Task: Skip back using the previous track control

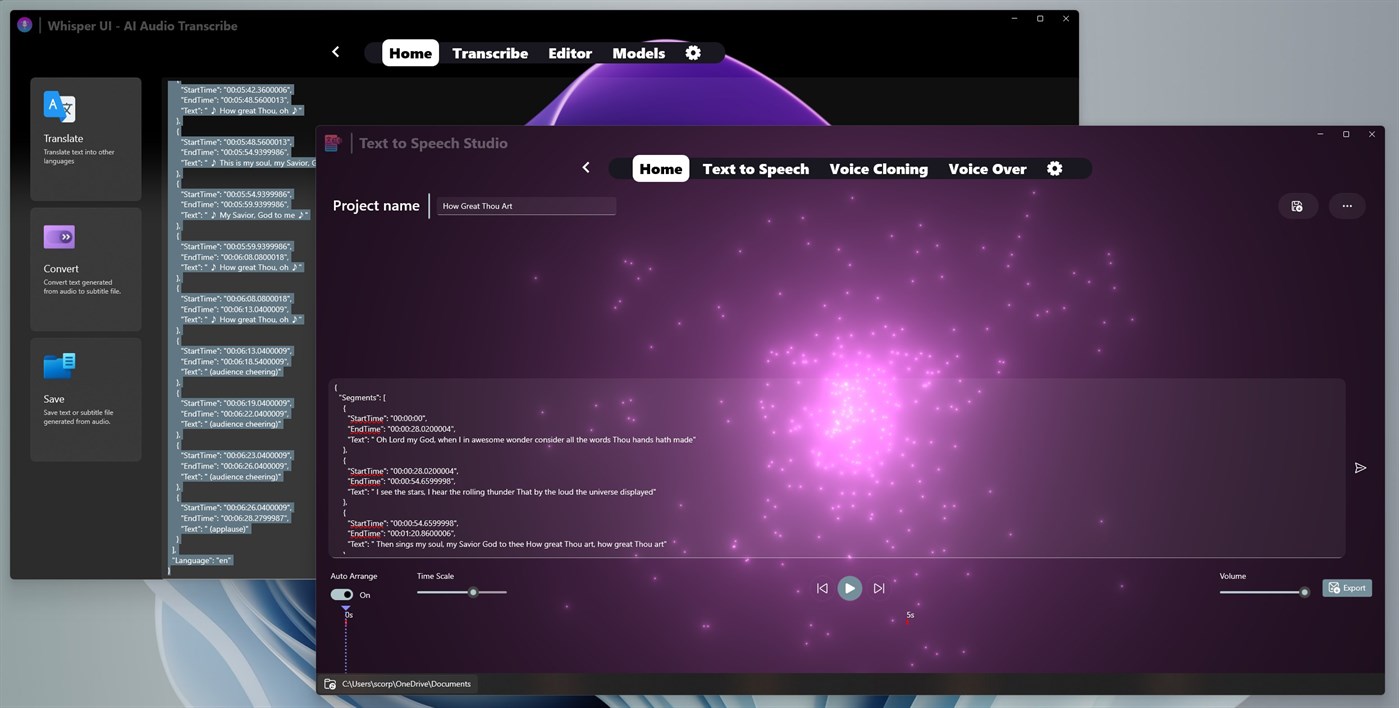Action: (821, 588)
